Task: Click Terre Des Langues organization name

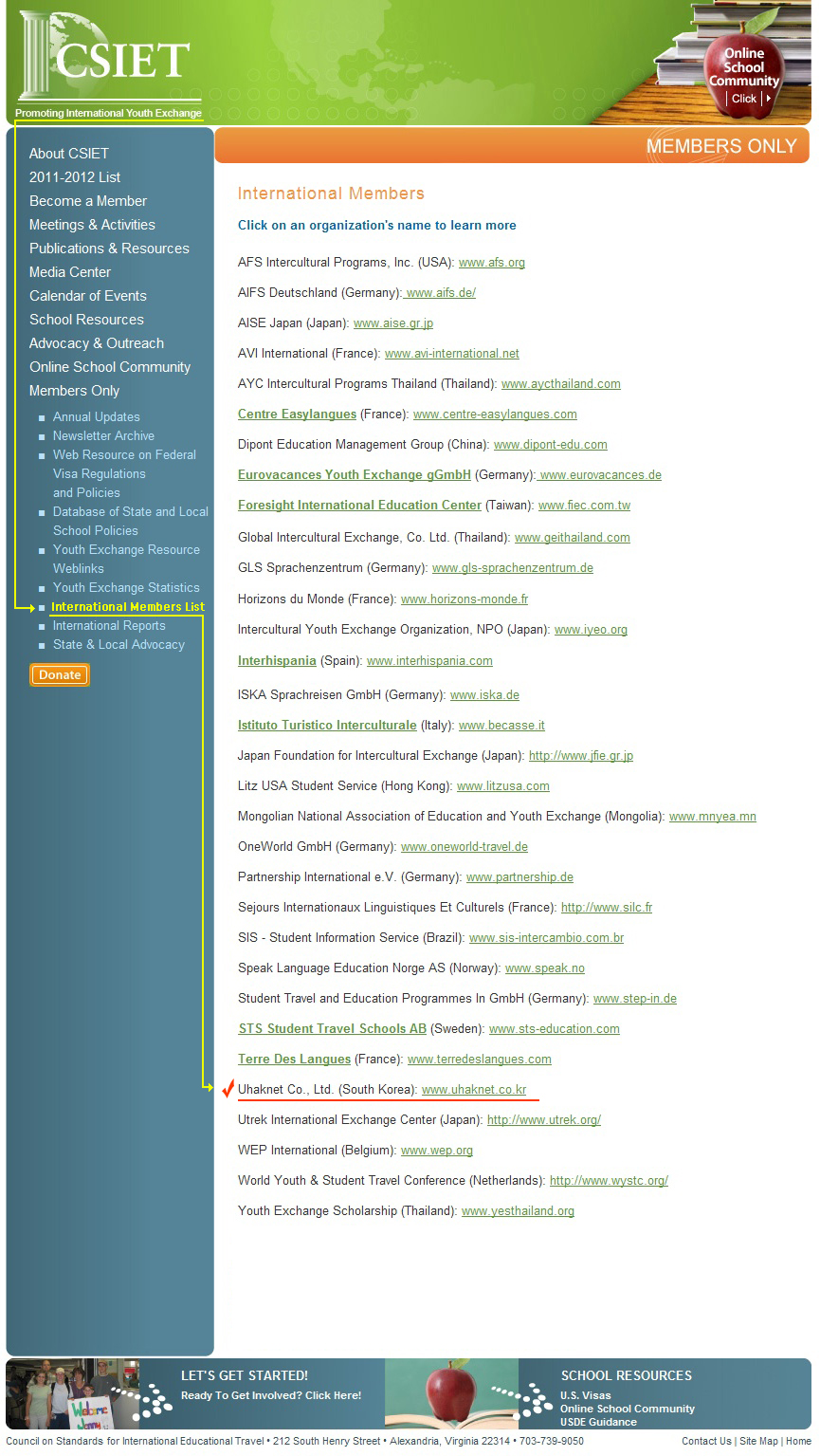Action: tap(294, 1059)
